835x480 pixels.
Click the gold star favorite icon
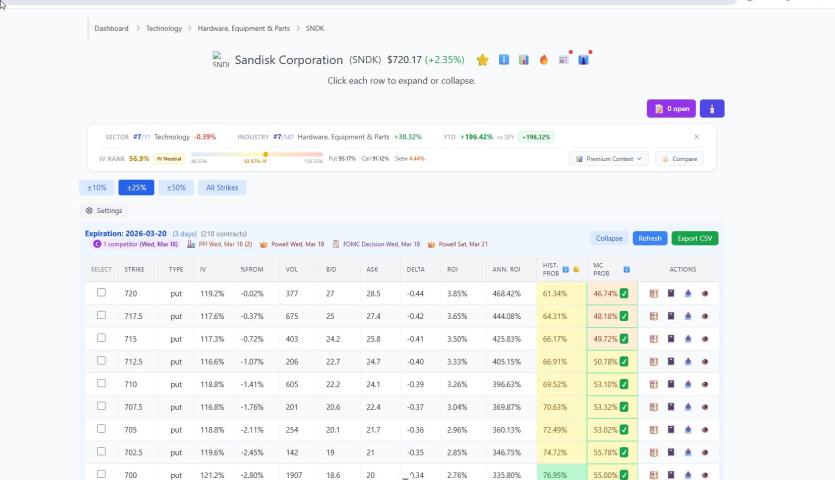(x=482, y=60)
